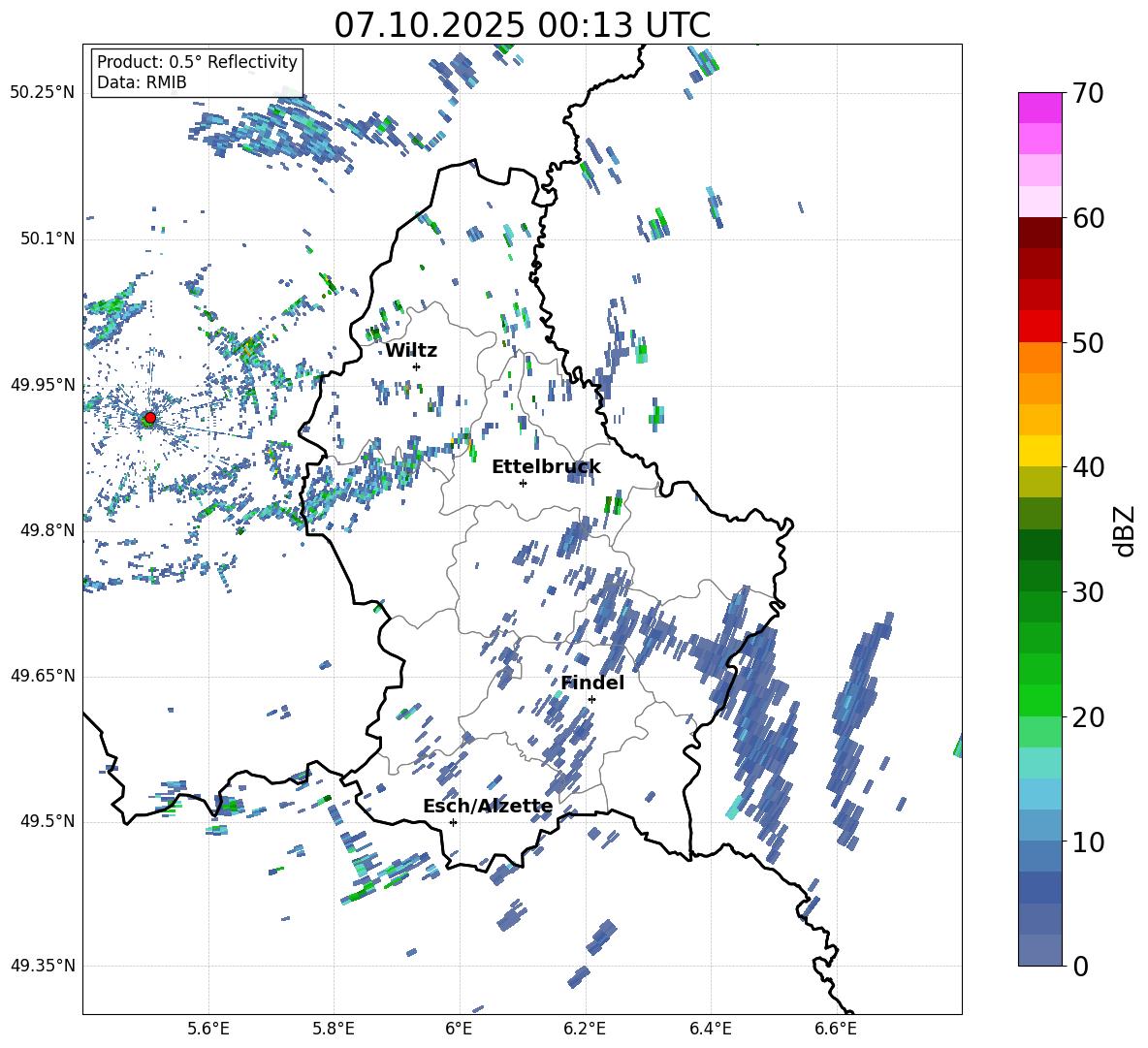The image size is (1148, 1048).
Task: Click the Findel station cross marker
Action: (591, 699)
